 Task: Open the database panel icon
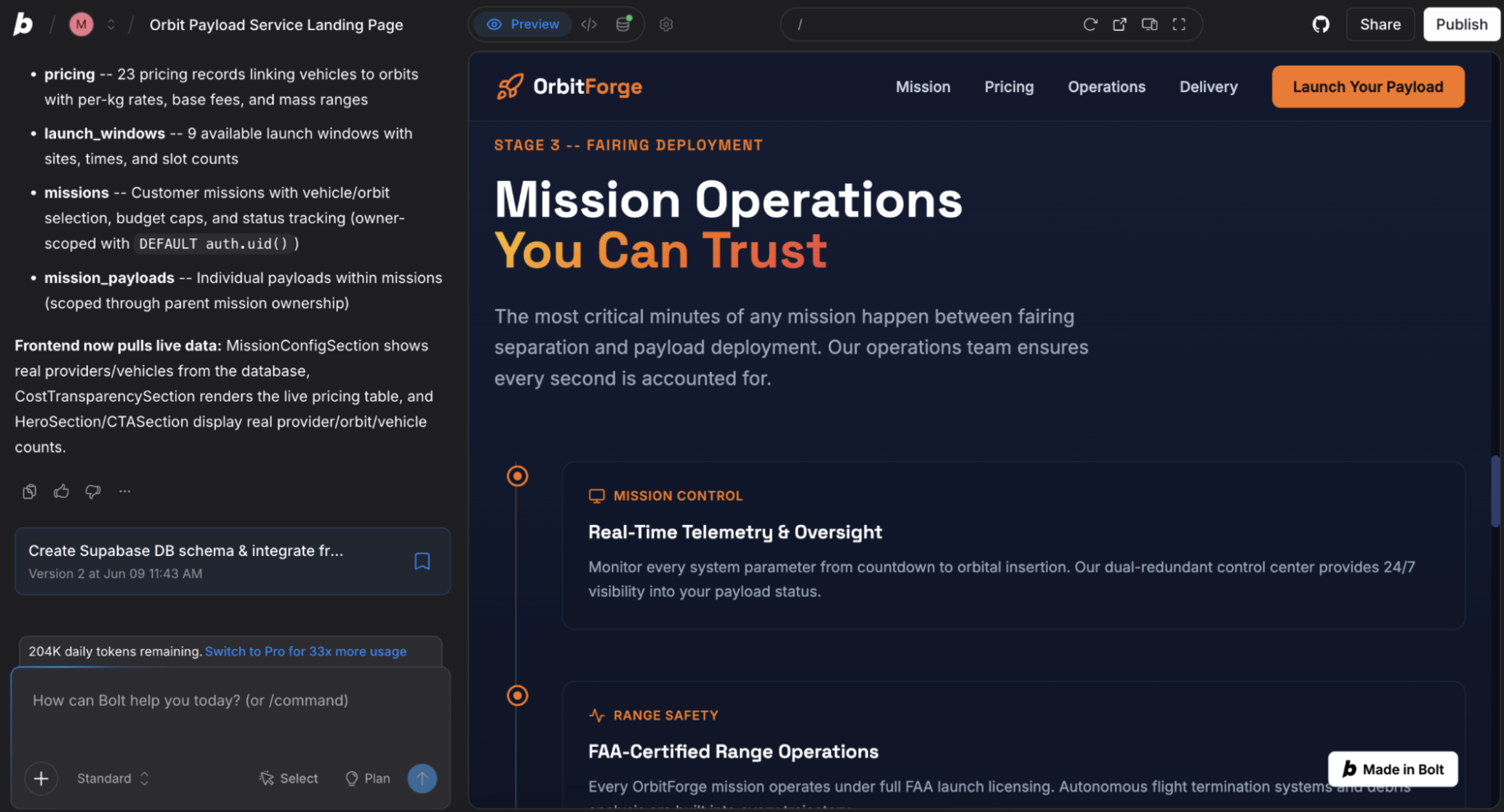click(x=624, y=24)
